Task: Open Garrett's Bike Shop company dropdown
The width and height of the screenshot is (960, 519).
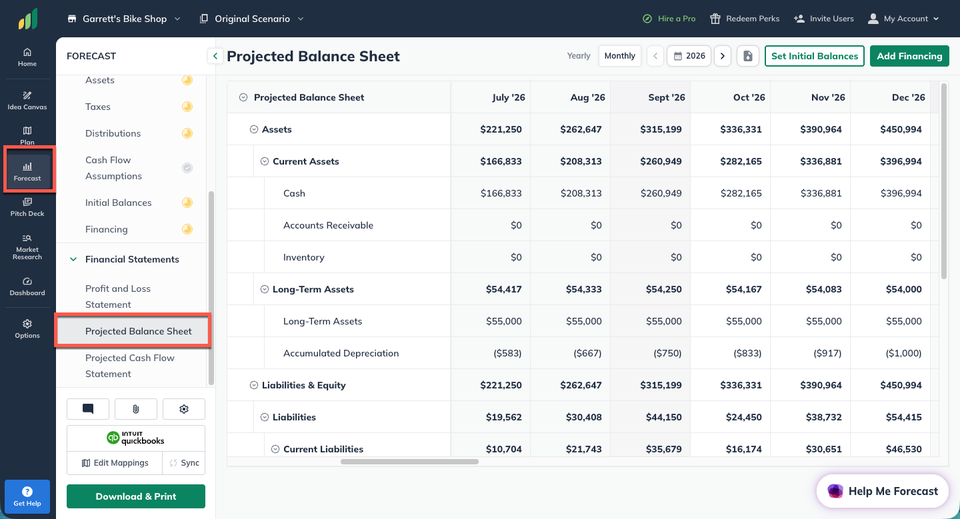Action: point(124,19)
